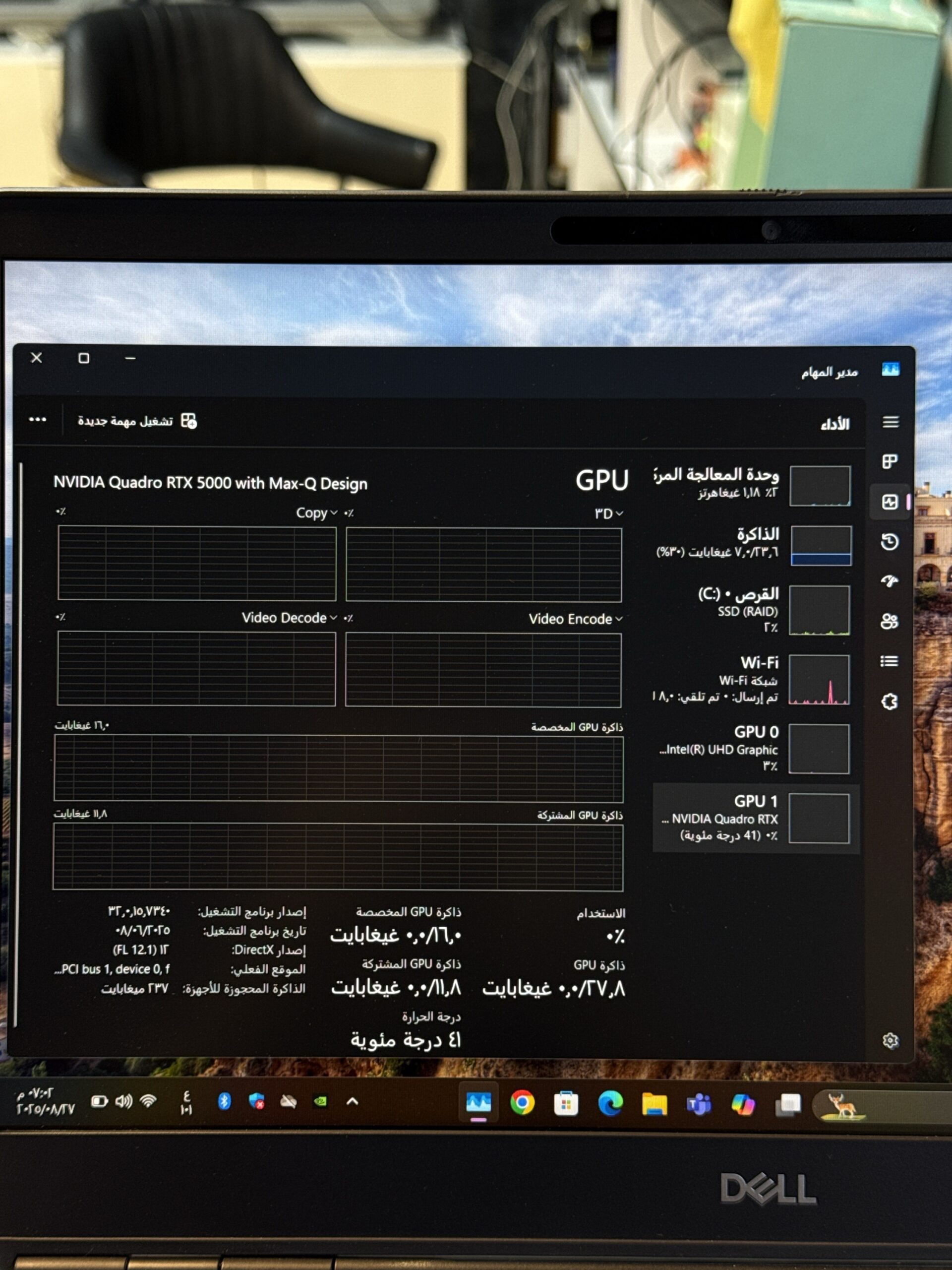Image resolution: width=952 pixels, height=1270 pixels.
Task: Select GPU 1 NVIDIA Quadro RTX entry
Action: 756,818
